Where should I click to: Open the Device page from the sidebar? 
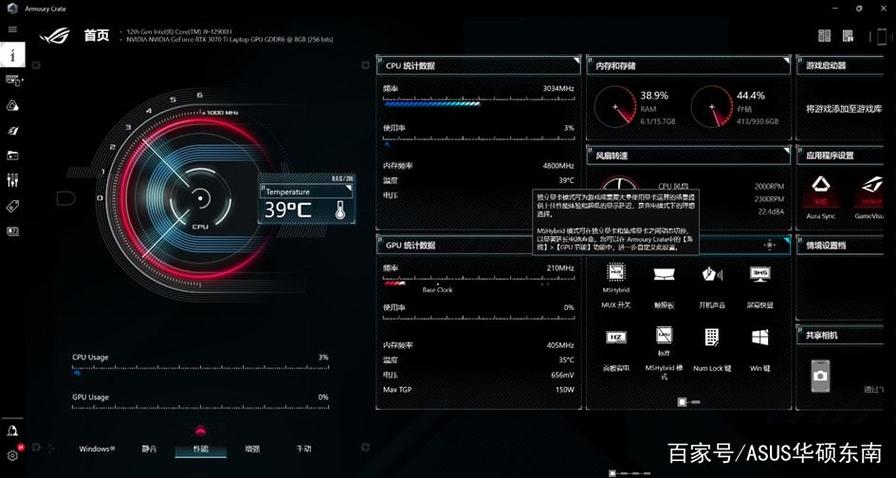coord(13,81)
